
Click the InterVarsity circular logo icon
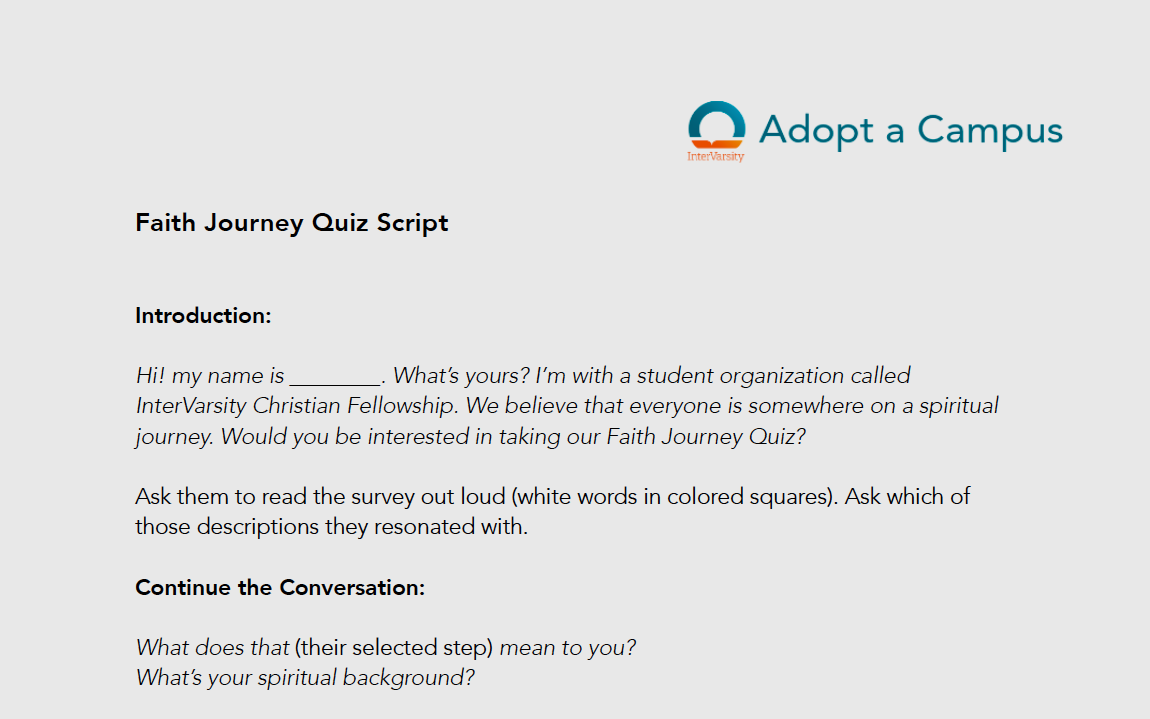pos(717,124)
